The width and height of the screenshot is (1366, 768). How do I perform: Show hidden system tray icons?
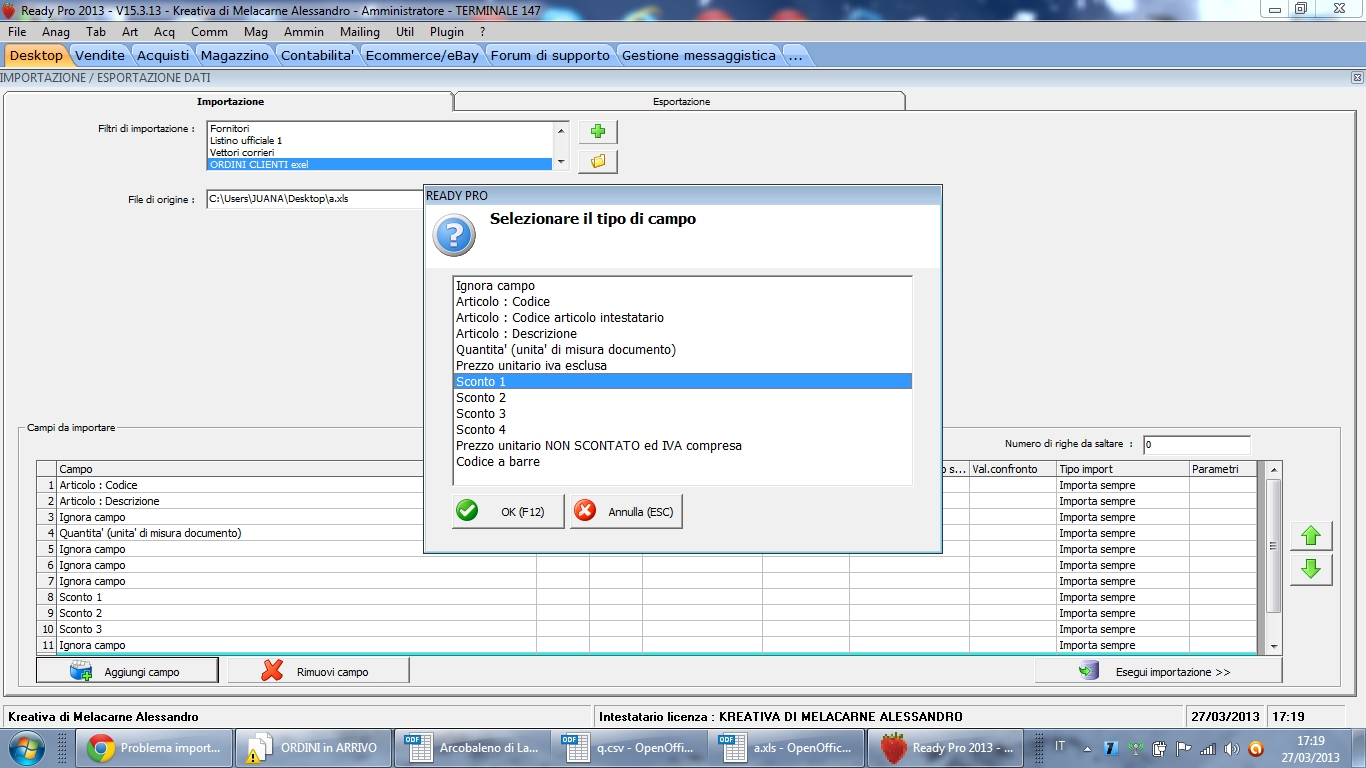(1087, 748)
